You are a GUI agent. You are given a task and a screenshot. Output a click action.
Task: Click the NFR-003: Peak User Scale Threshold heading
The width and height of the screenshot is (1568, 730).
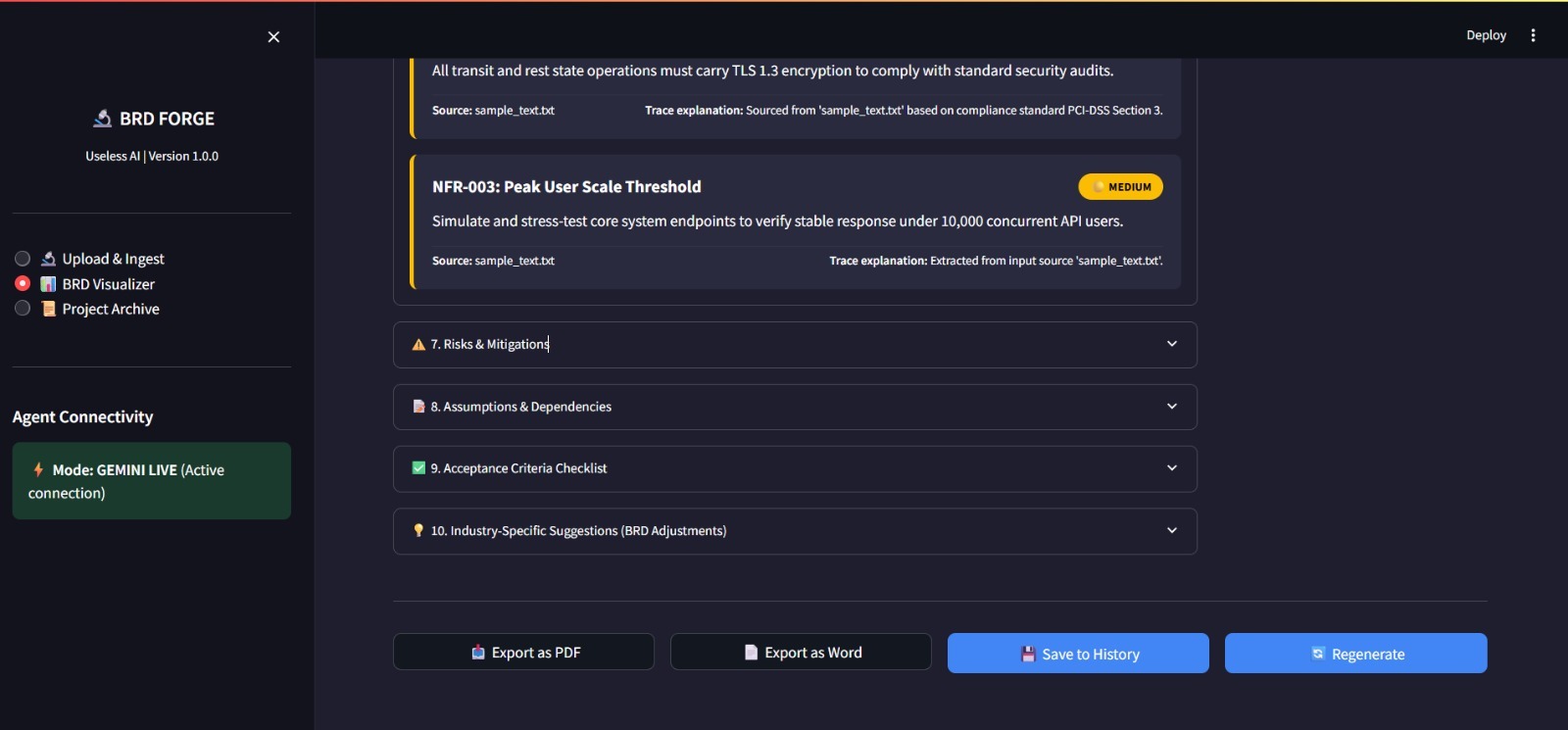[x=566, y=187]
